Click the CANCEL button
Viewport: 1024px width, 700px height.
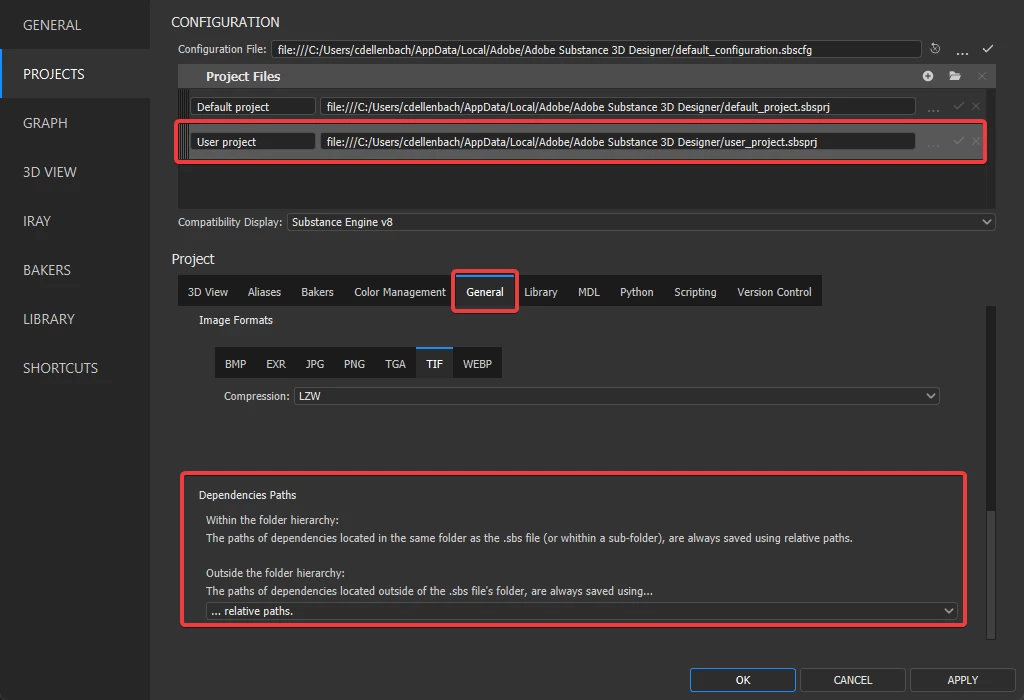pos(852,680)
